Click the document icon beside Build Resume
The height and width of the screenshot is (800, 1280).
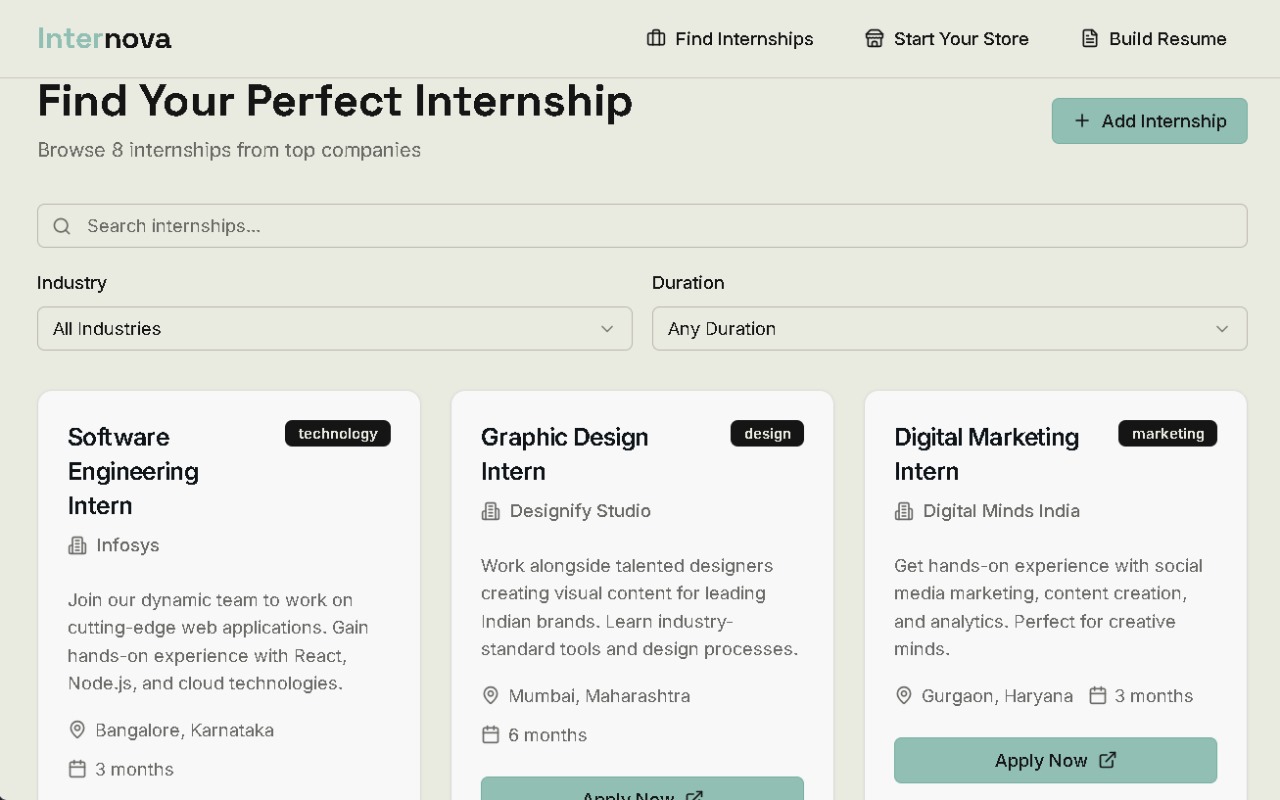1090,38
